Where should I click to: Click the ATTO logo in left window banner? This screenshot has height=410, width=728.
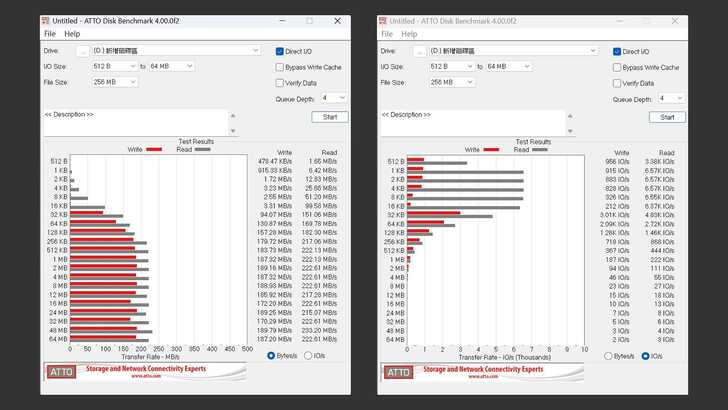(61, 372)
